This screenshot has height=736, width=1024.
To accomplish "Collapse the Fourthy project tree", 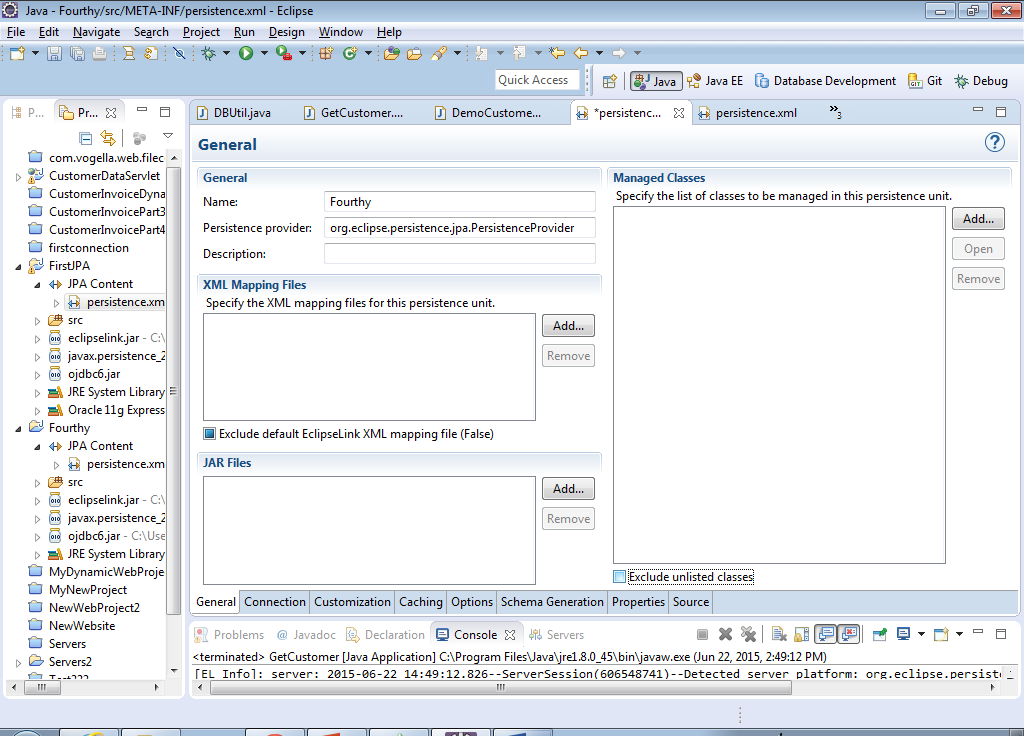I will (x=18, y=428).
